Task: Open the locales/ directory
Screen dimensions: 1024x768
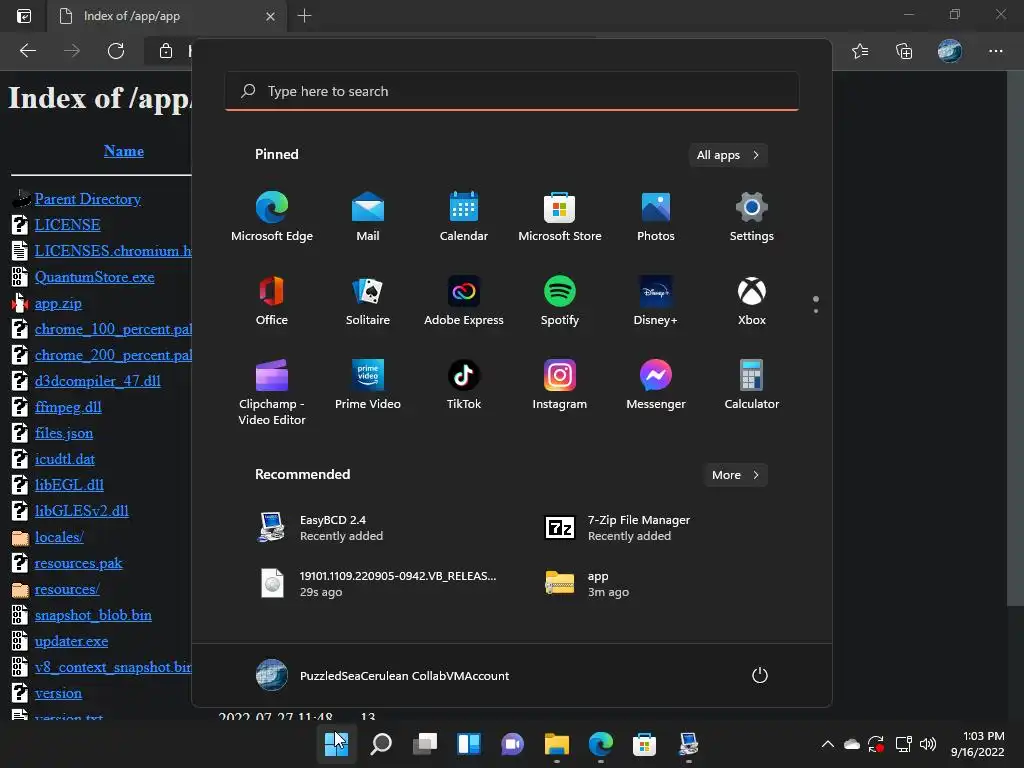Action: click(59, 537)
